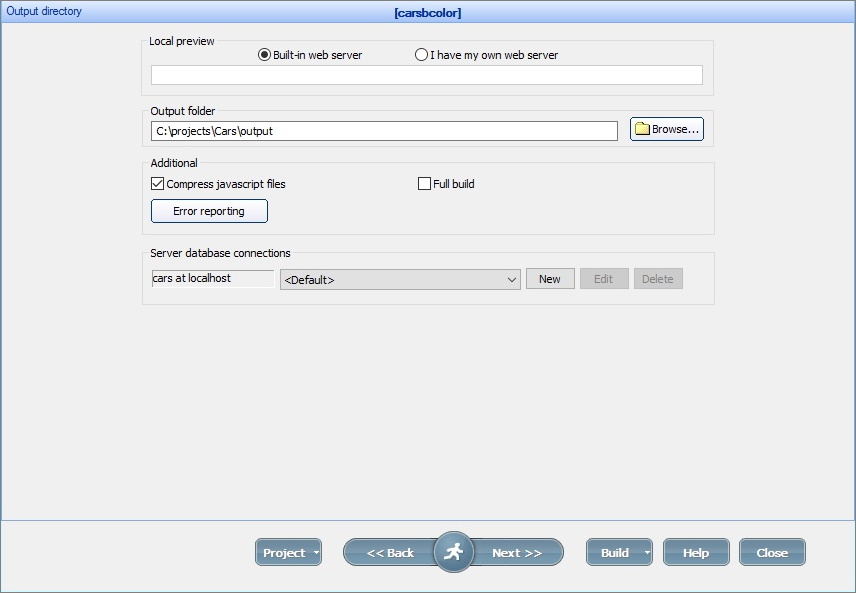Advance with the Next >> button

click(x=517, y=553)
